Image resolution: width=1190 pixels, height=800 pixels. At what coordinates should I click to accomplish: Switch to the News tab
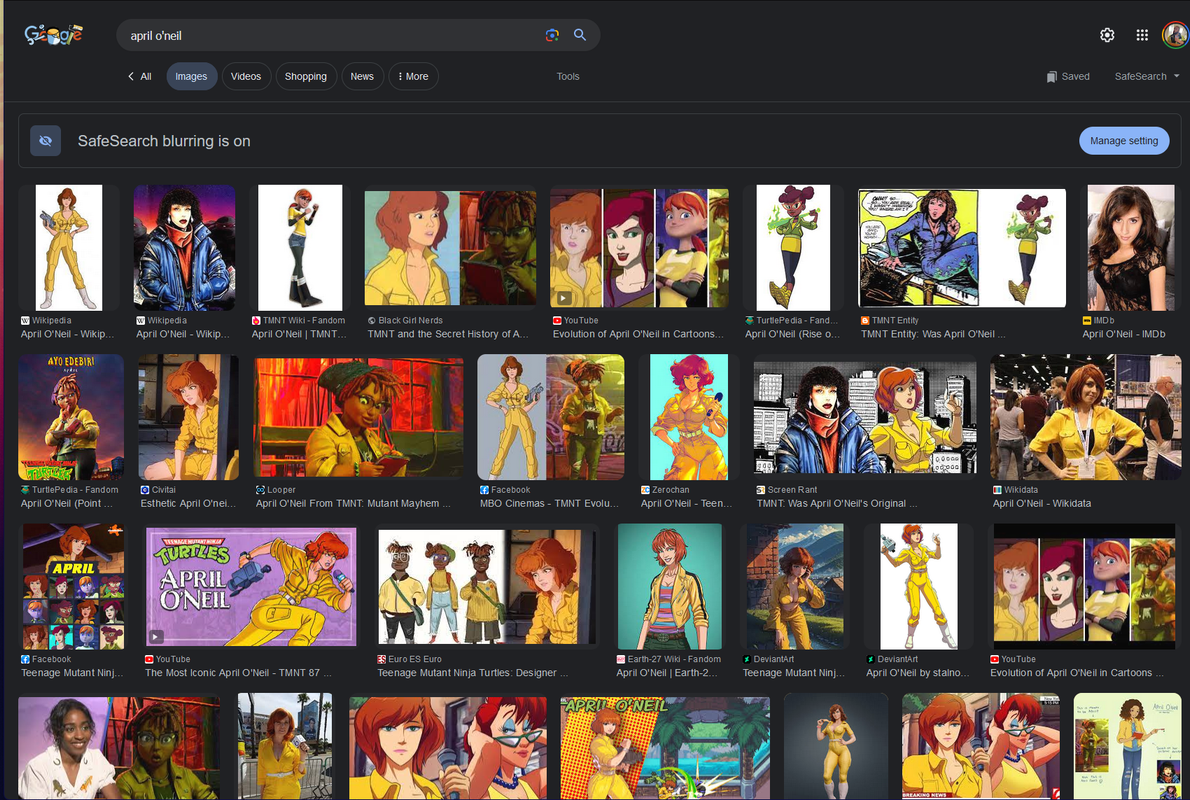tap(362, 77)
